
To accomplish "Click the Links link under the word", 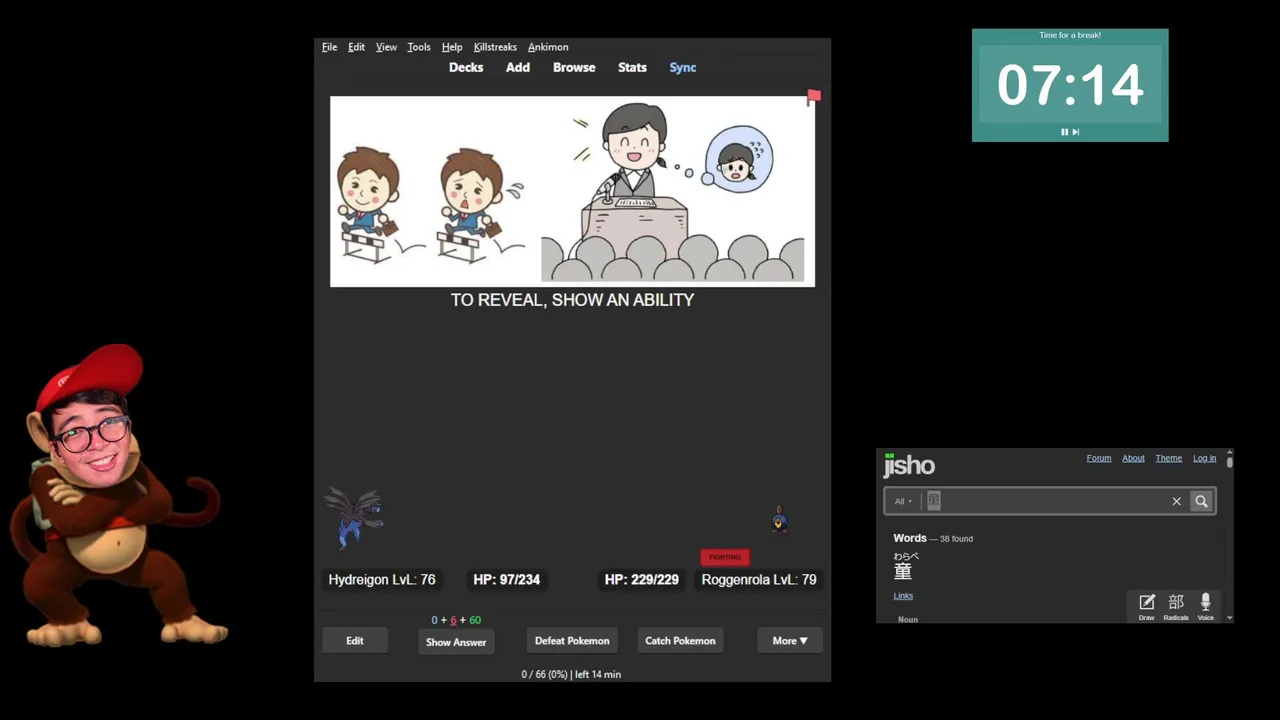I will coord(903,596).
